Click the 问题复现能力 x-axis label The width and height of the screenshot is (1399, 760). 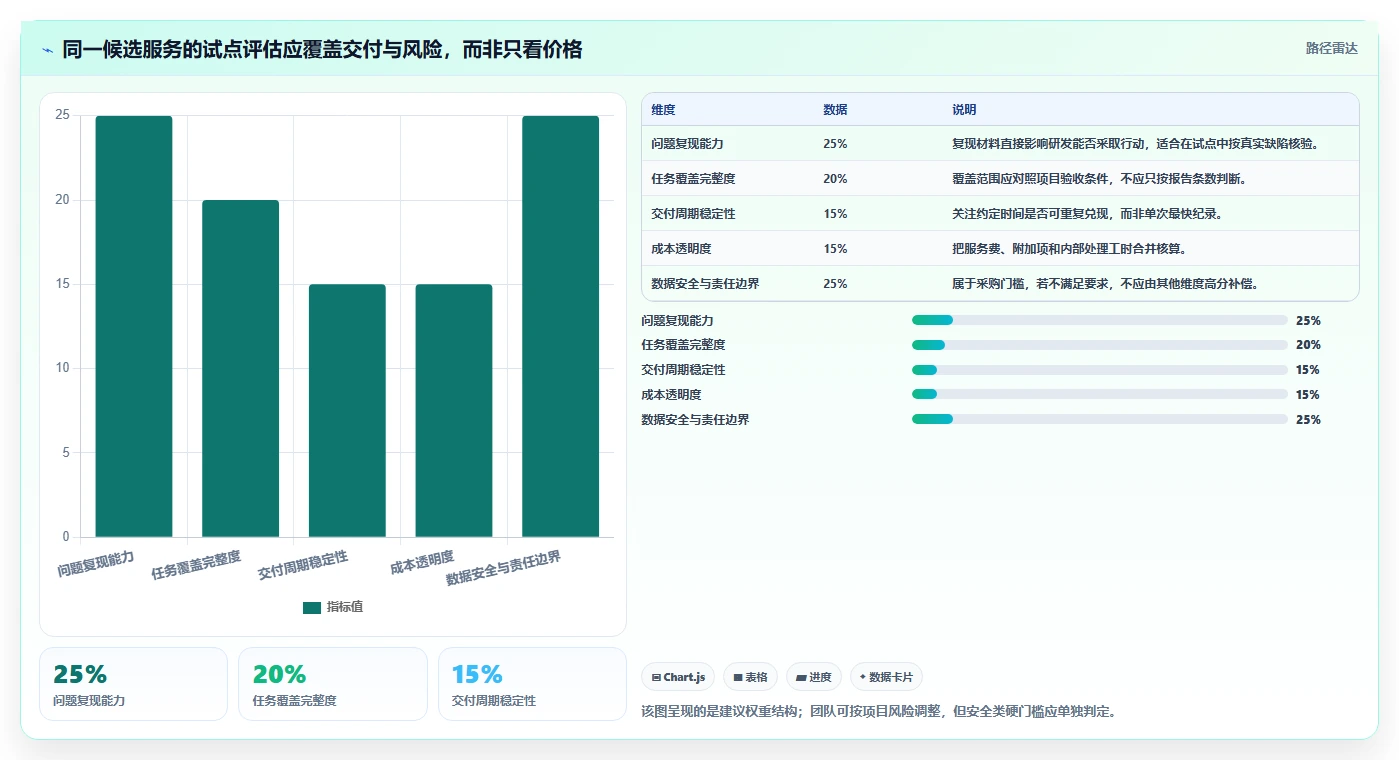[x=96, y=564]
